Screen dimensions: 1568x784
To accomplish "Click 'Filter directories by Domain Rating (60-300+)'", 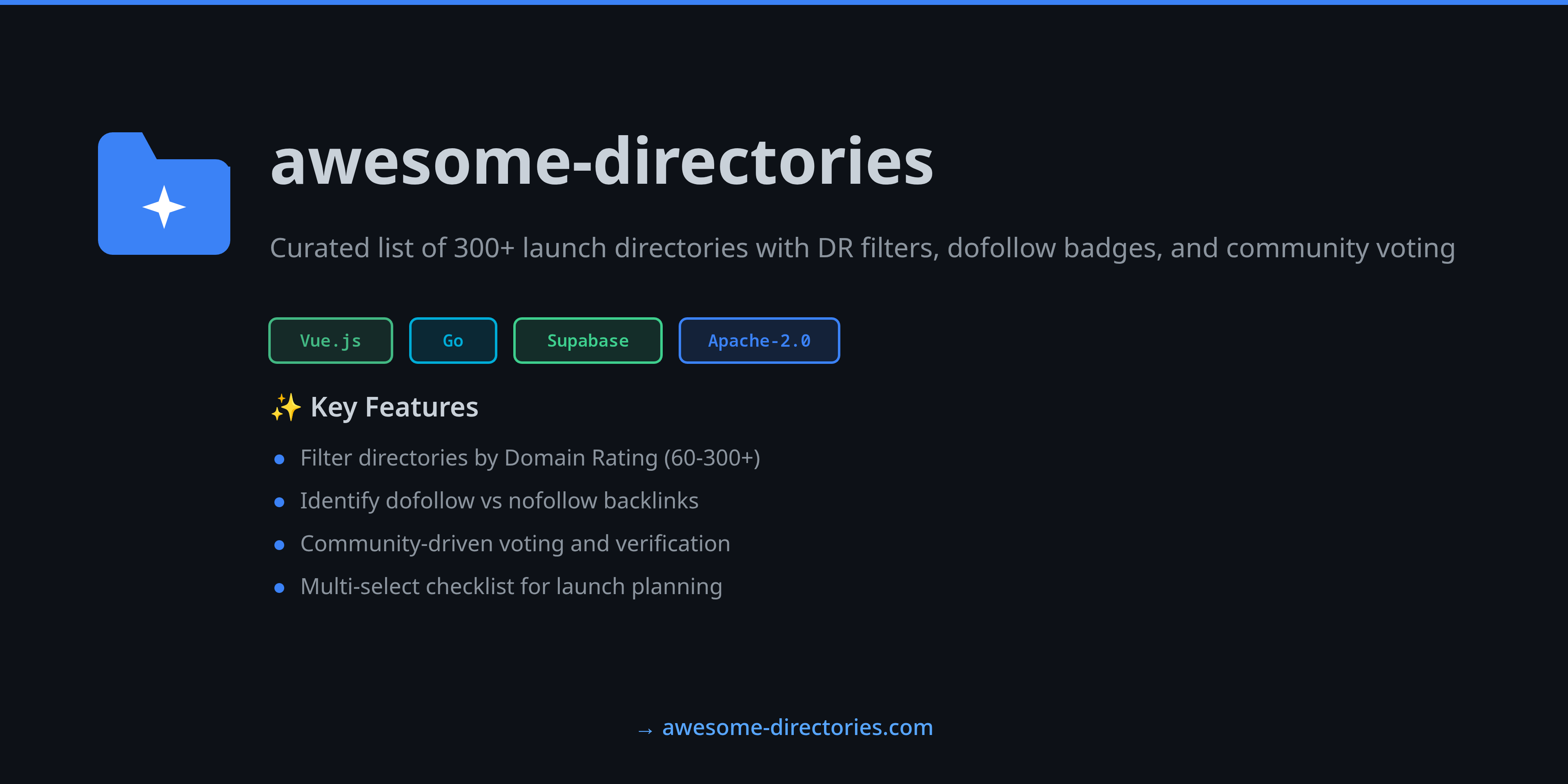I will (x=530, y=458).
